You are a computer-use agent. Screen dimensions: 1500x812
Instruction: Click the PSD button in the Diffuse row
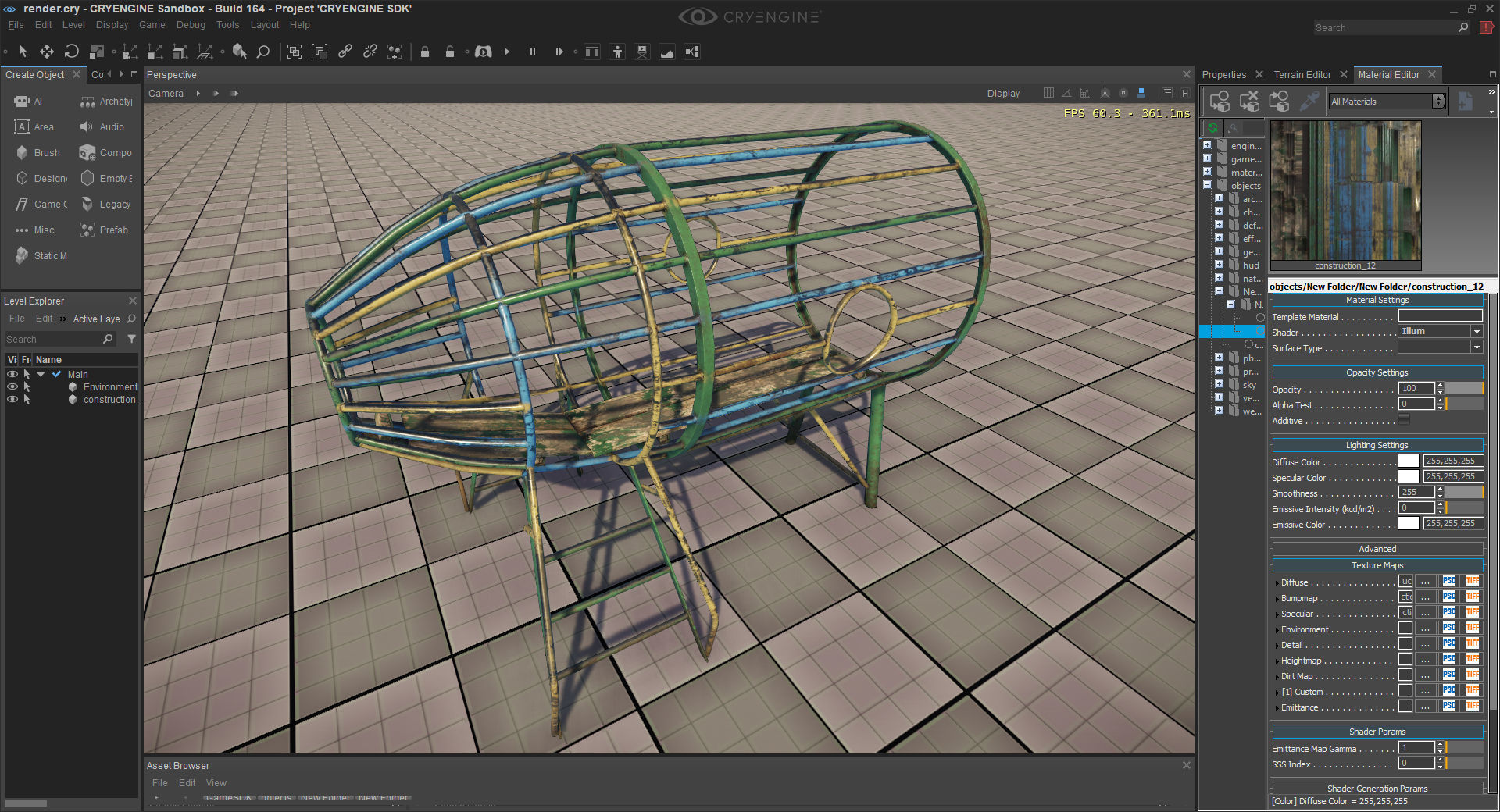pos(1449,582)
